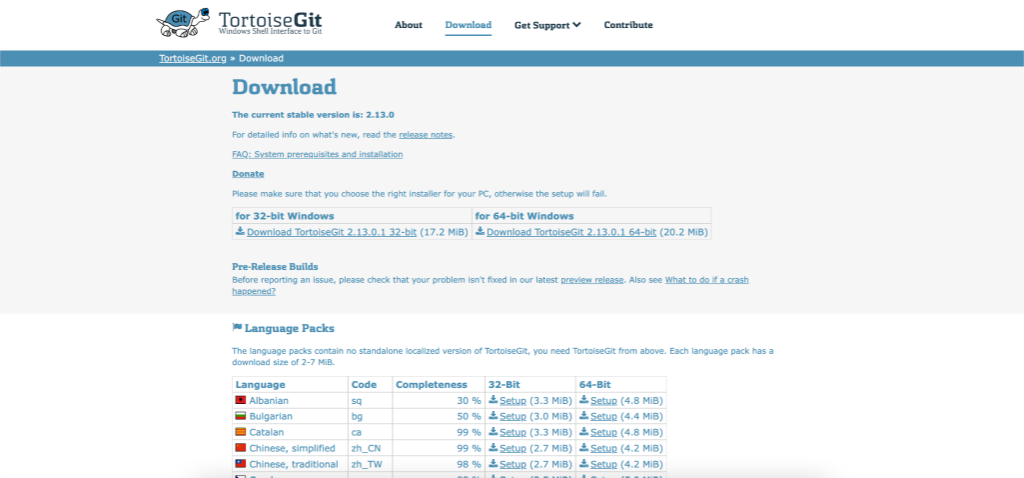
Task: Download Albanian 32-bit language pack Setup
Action: (512, 401)
